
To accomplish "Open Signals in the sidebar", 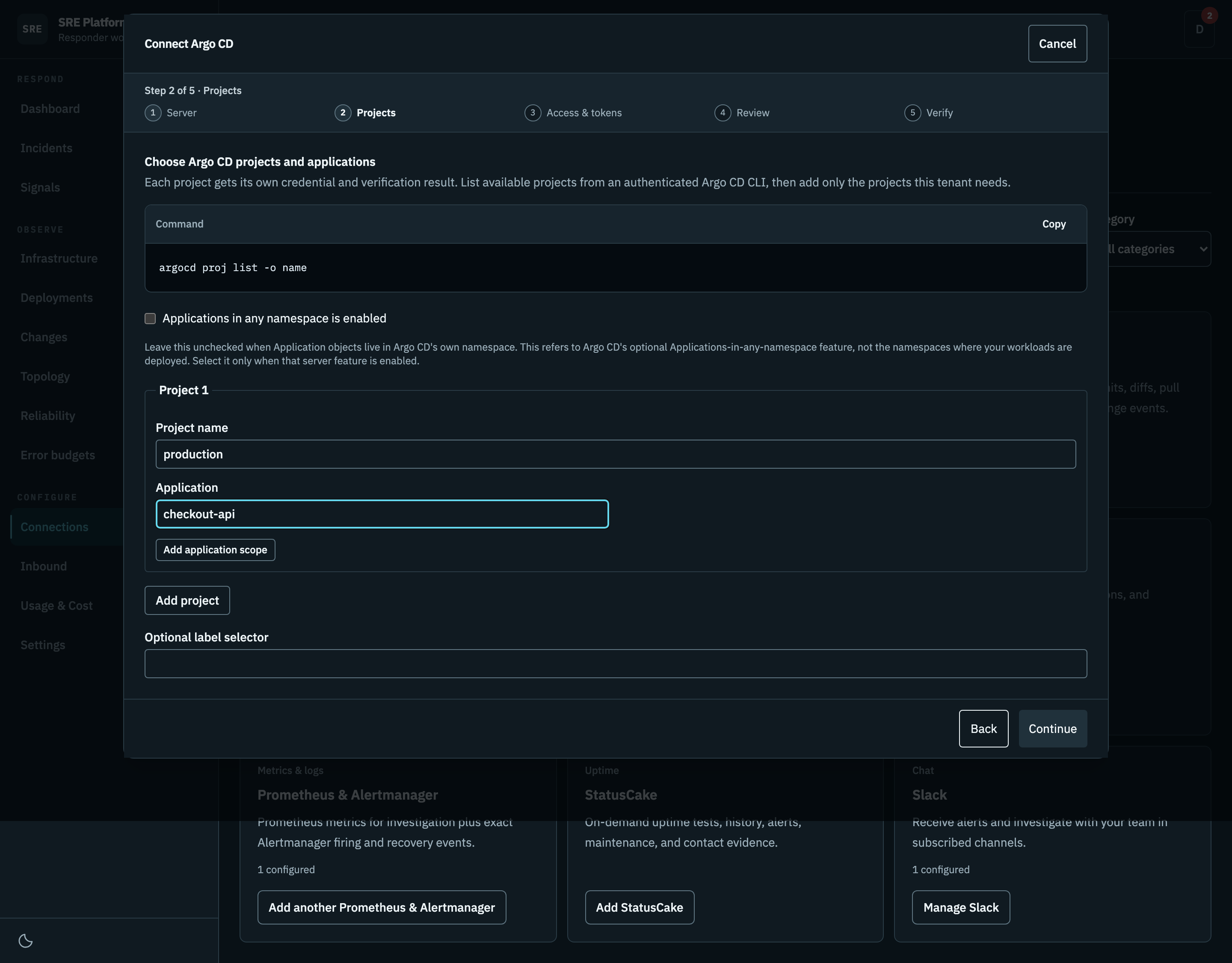I will point(40,188).
